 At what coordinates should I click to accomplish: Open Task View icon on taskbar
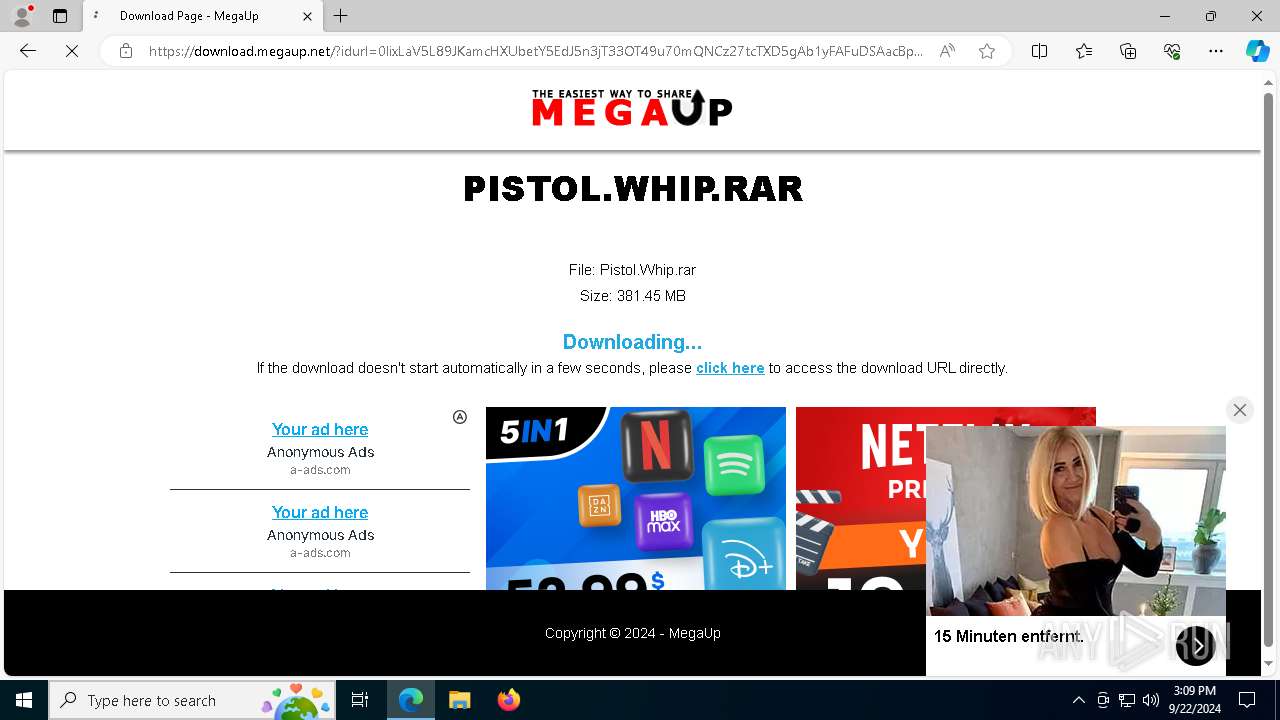click(360, 700)
